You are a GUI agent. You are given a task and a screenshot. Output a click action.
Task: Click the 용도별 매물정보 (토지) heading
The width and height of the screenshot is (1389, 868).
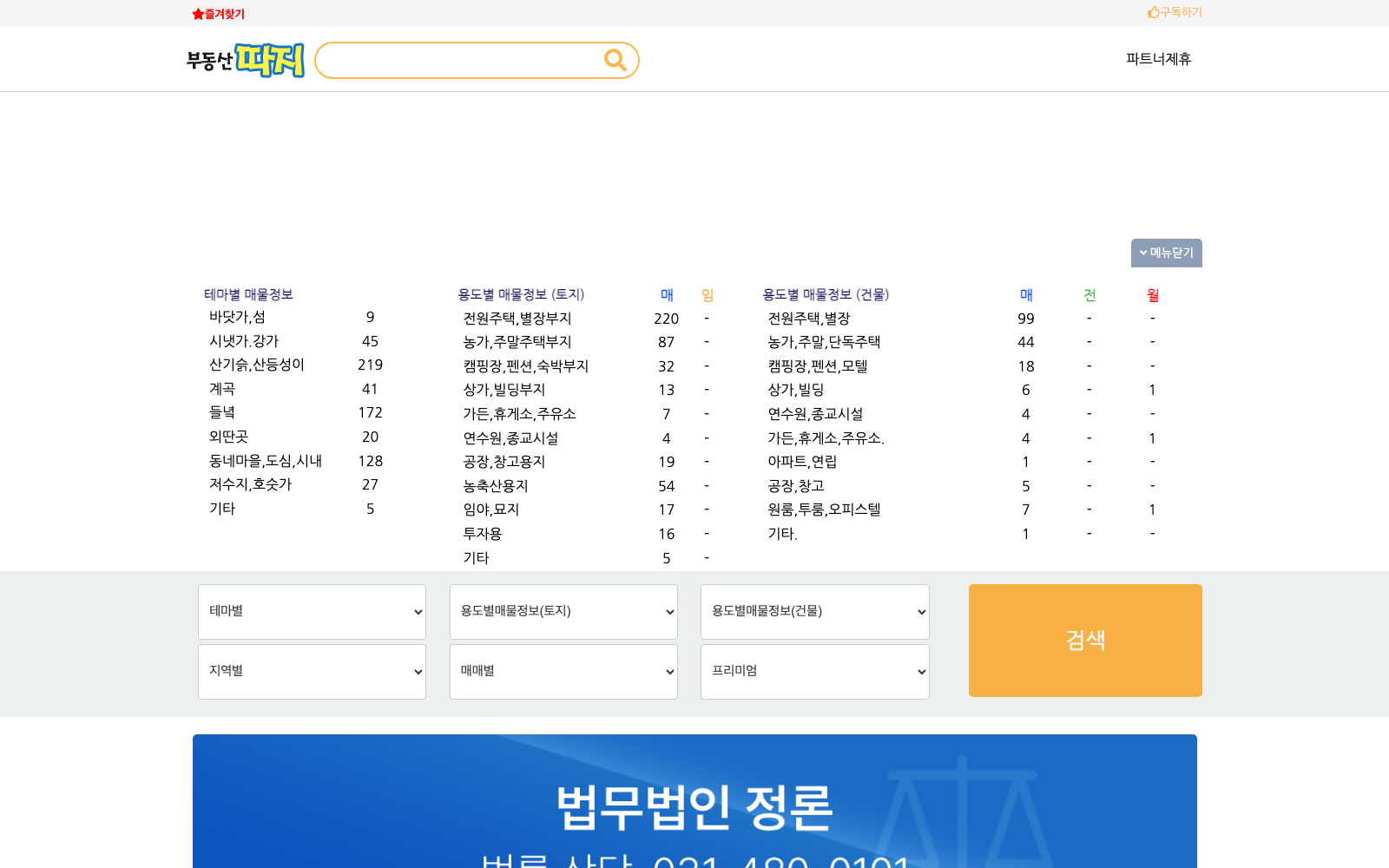point(521,294)
